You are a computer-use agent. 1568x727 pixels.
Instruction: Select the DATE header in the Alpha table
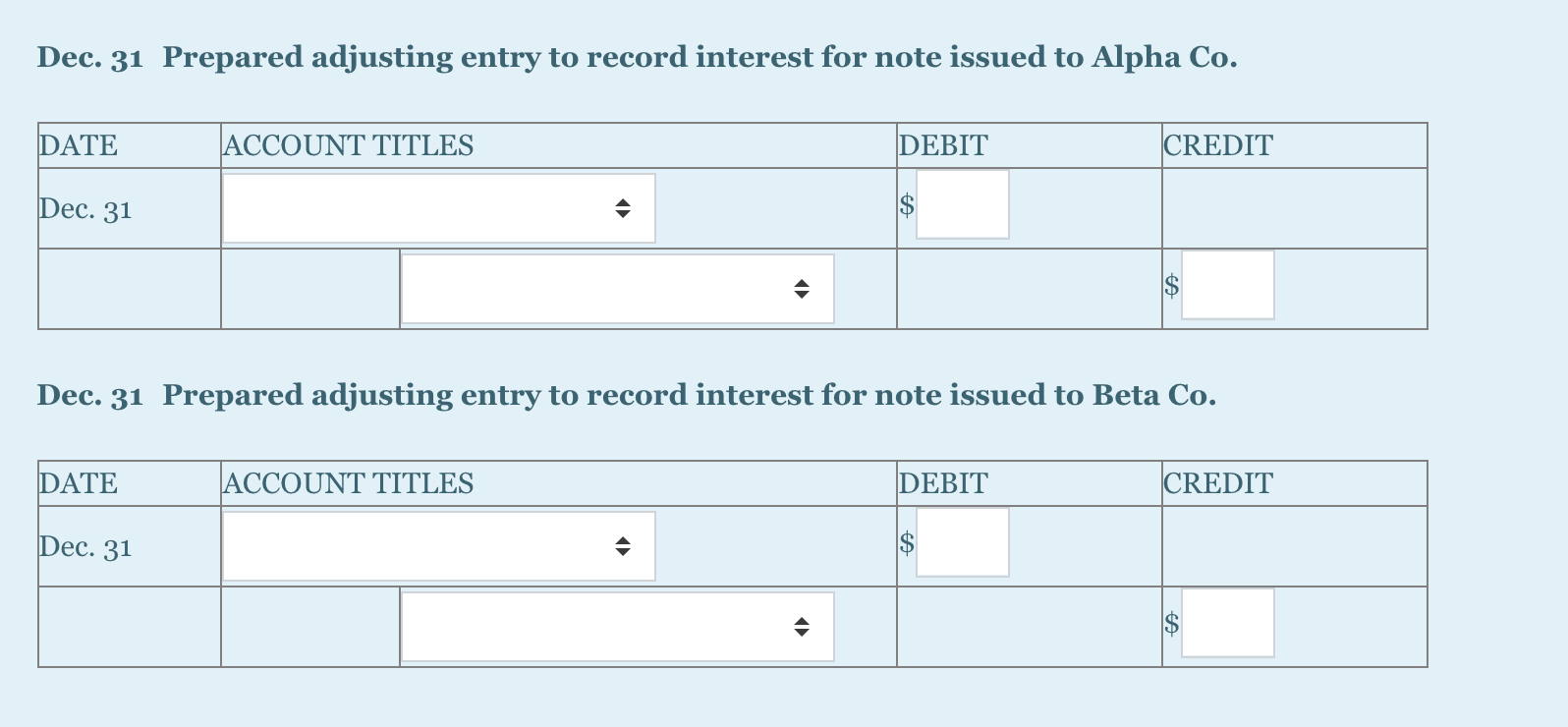point(78,145)
